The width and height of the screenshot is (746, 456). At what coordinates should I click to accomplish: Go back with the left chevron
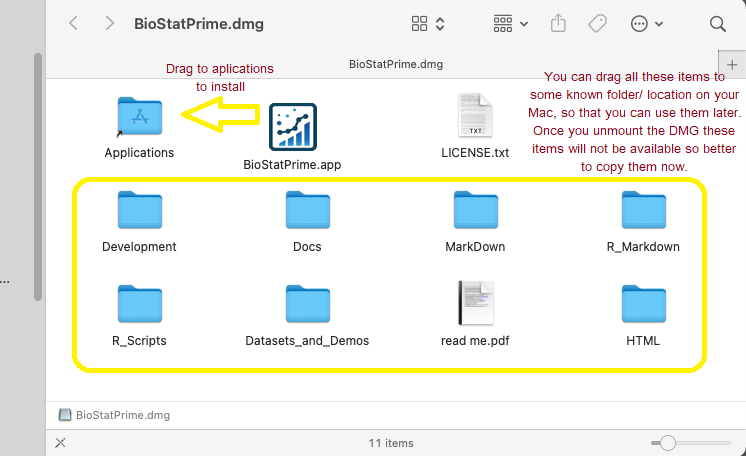[73, 23]
